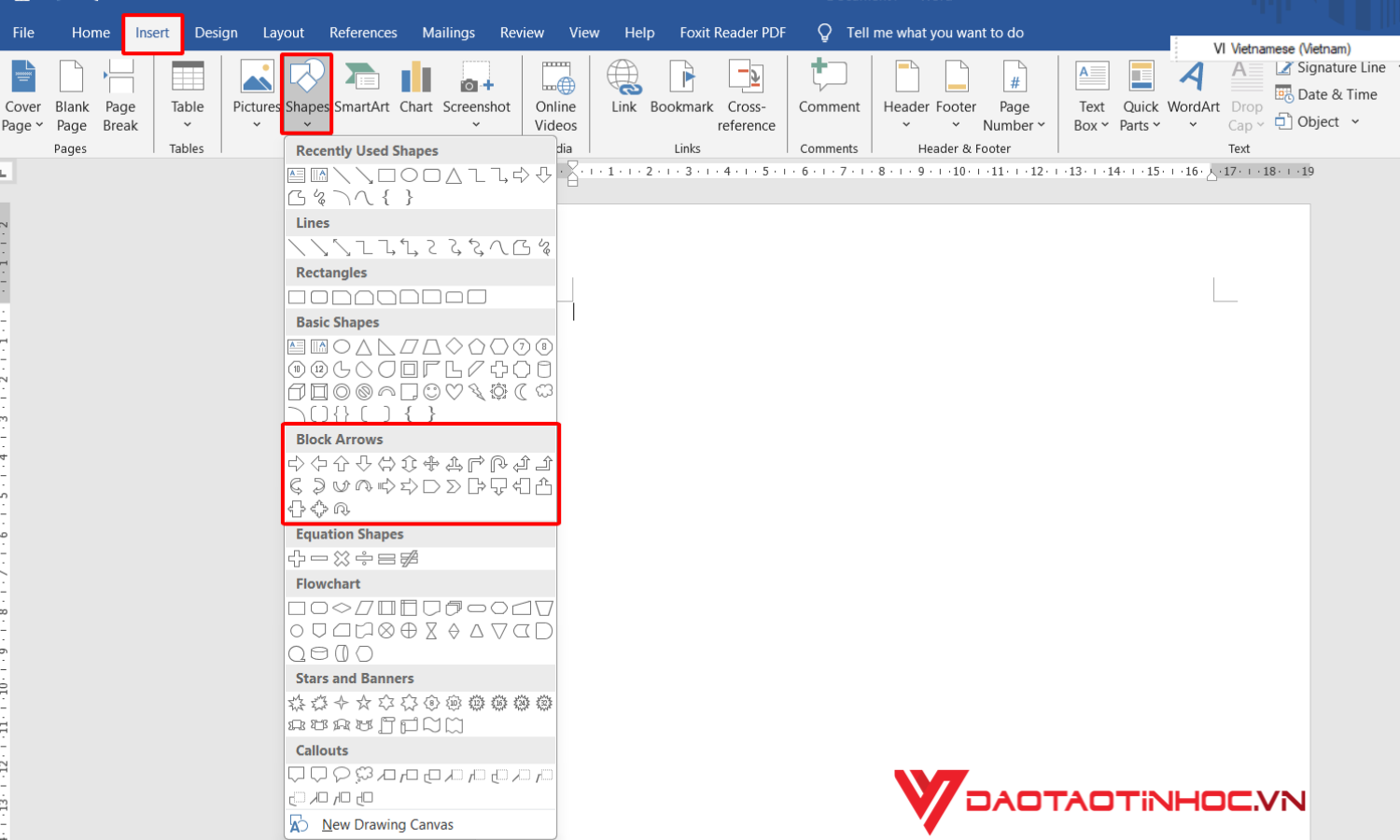
Task: Choose the Up Arrow block arrow shape
Action: click(x=342, y=464)
